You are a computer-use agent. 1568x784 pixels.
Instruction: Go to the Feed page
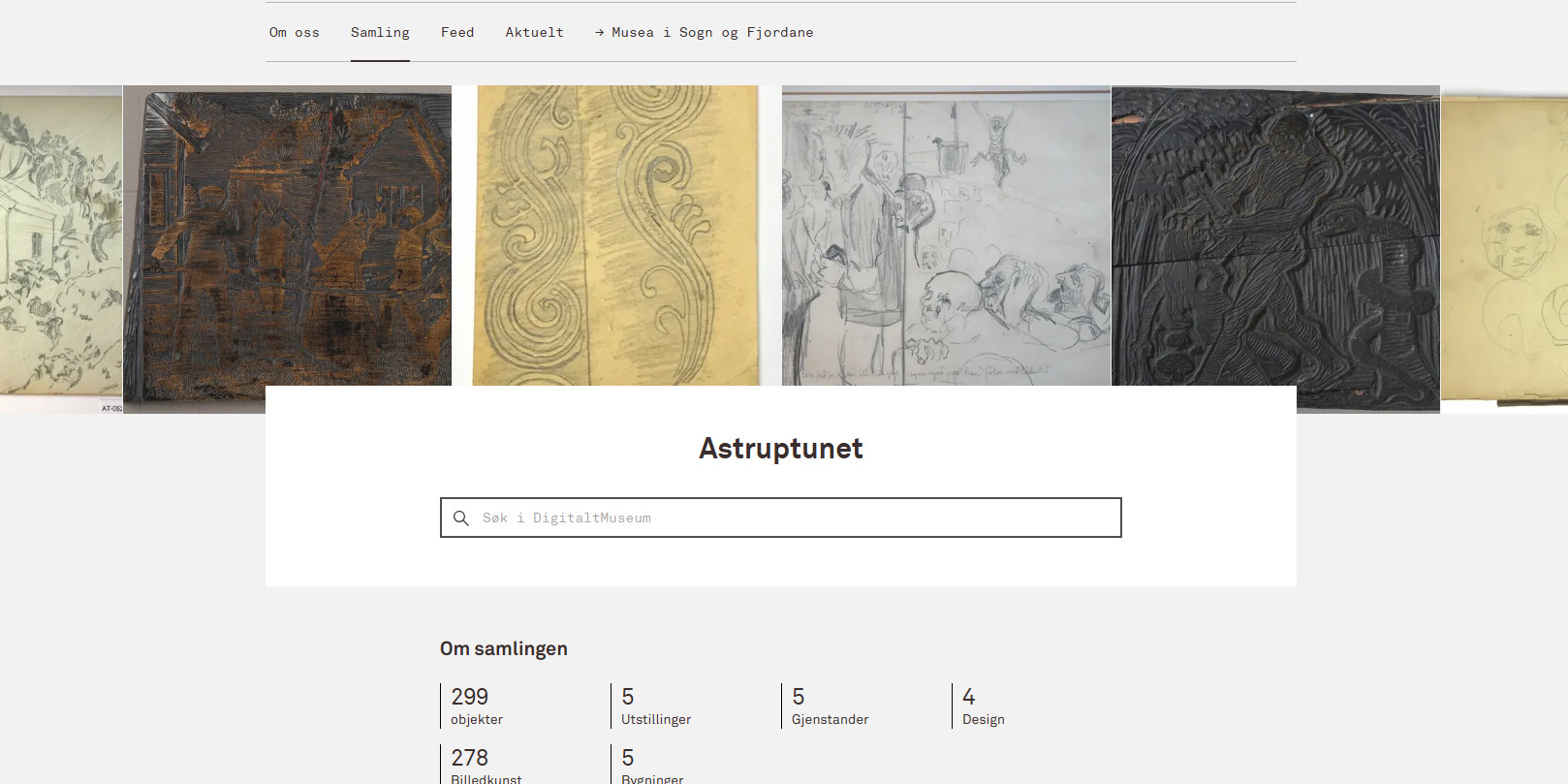point(457,33)
